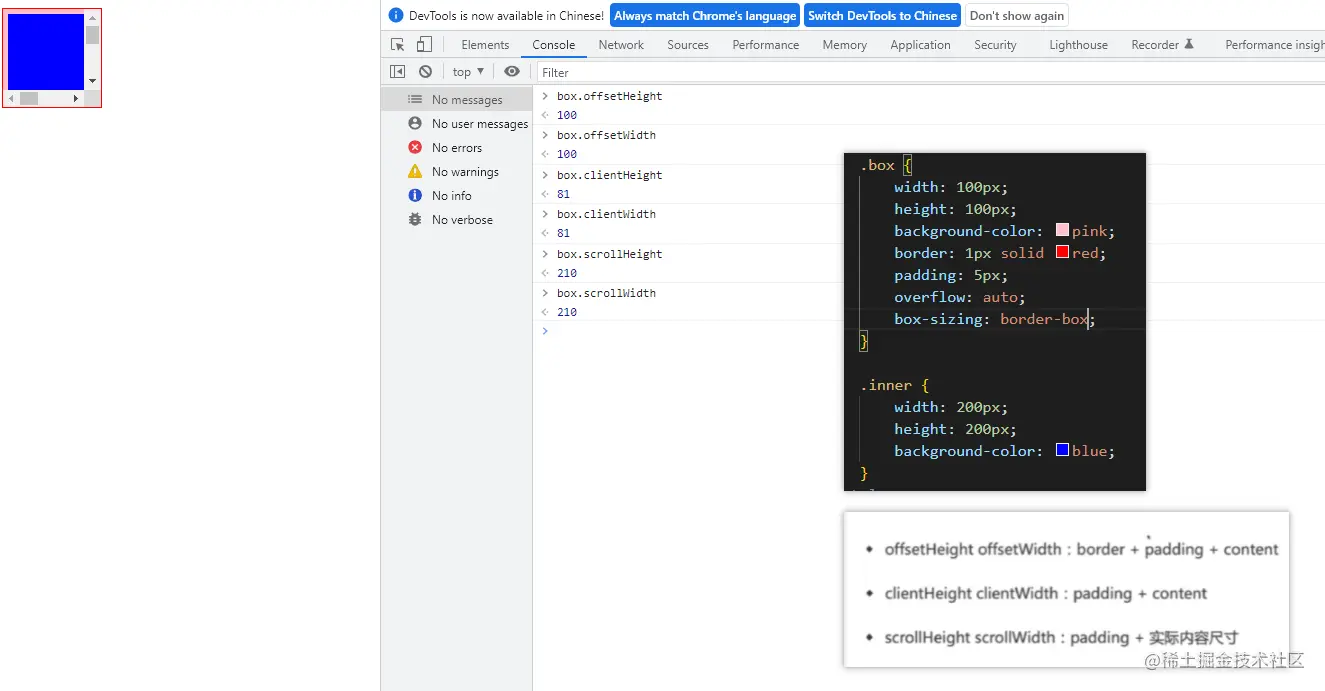Select No user messages in sidebar
Image resolution: width=1325 pixels, height=691 pixels.
point(457,124)
